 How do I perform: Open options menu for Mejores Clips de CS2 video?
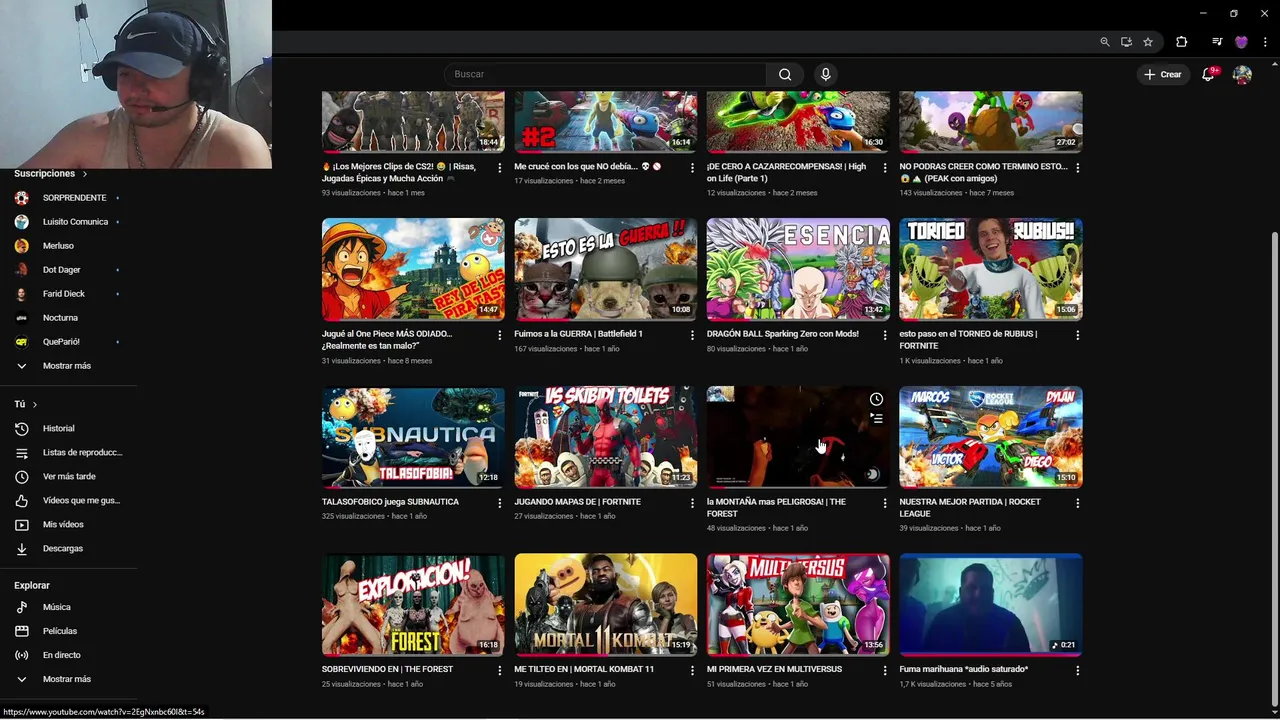click(499, 168)
